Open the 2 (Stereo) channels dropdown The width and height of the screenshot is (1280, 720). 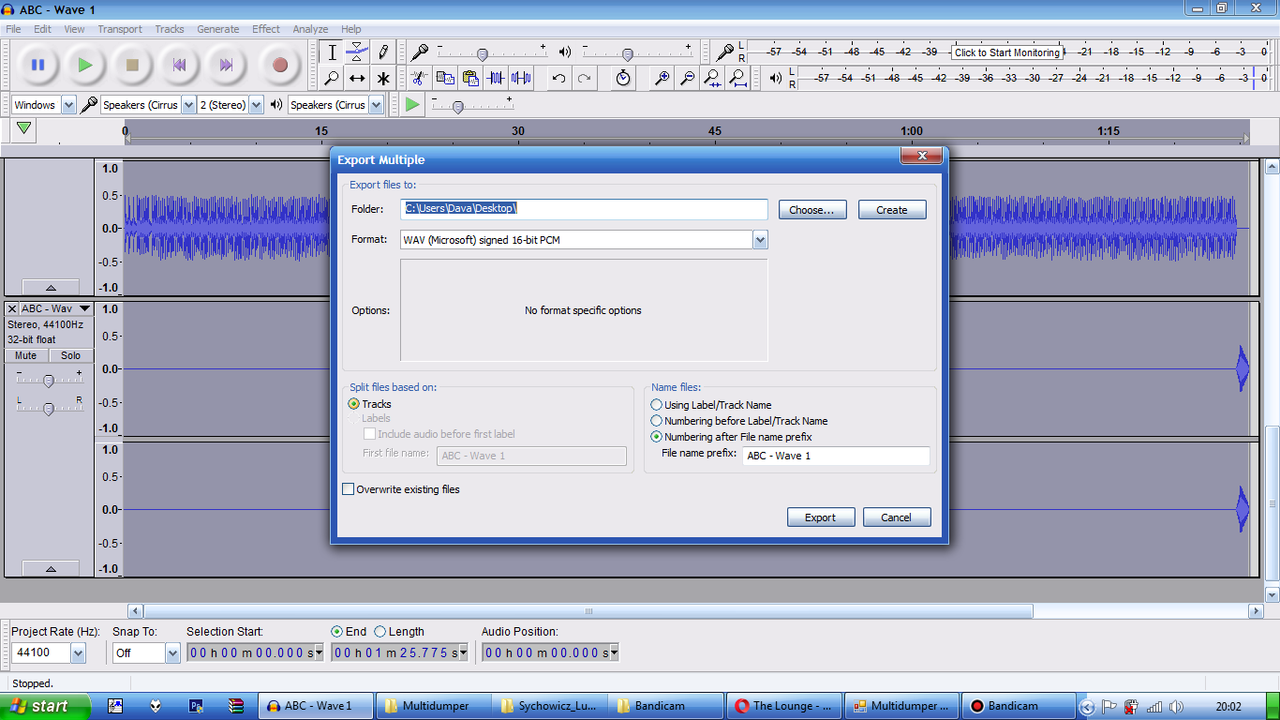tap(256, 105)
